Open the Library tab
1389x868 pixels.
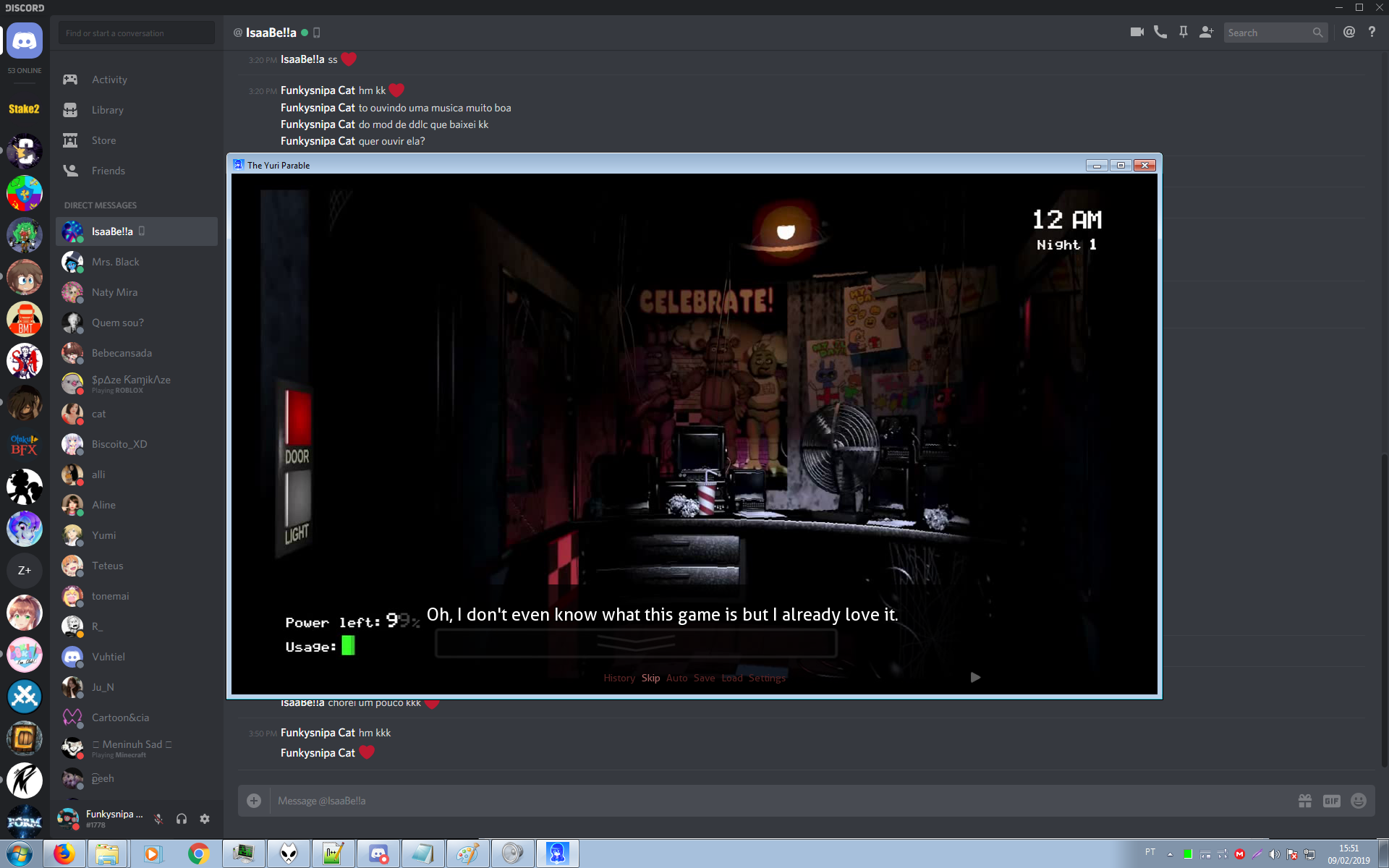(137, 110)
